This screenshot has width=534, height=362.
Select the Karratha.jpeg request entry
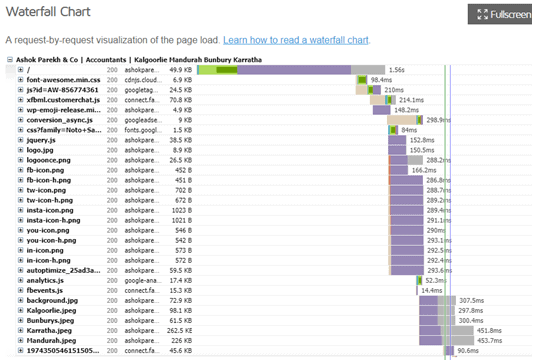tap(49, 330)
